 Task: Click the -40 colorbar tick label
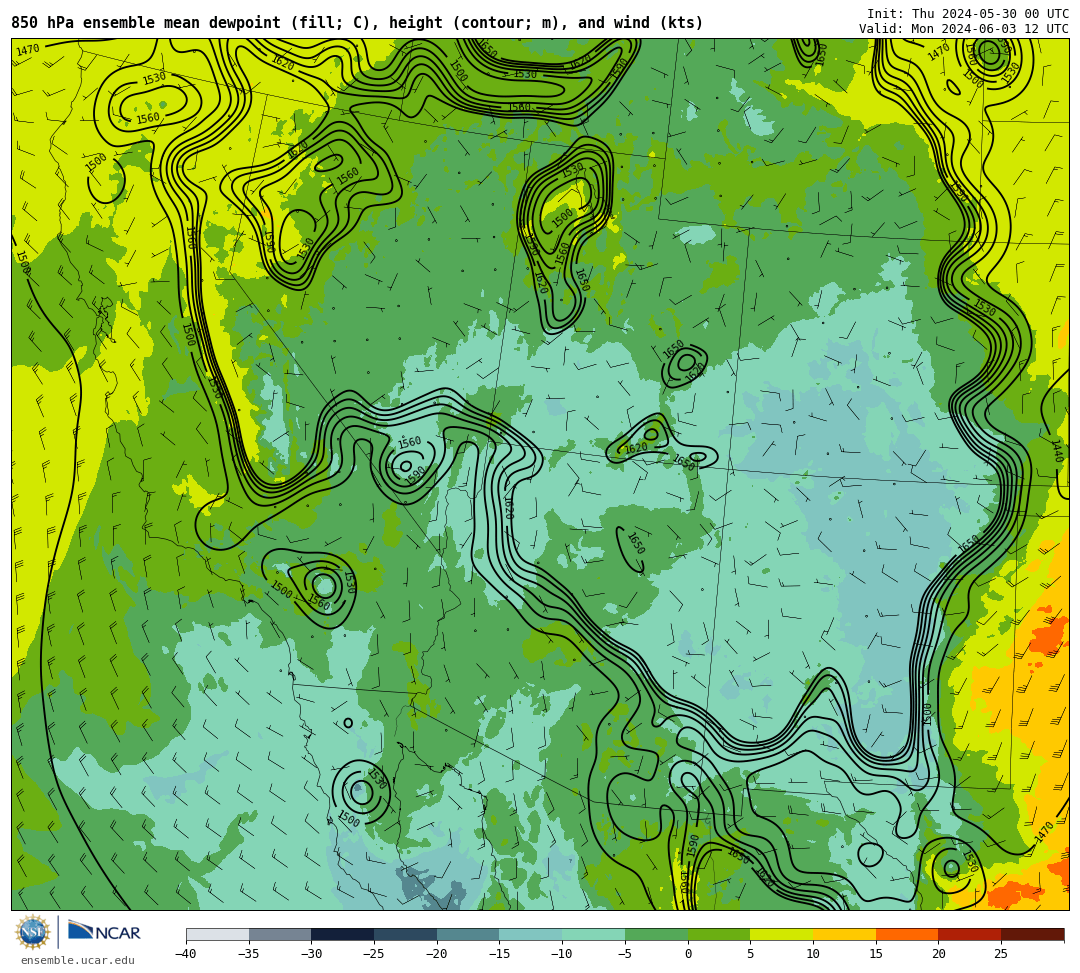186,954
